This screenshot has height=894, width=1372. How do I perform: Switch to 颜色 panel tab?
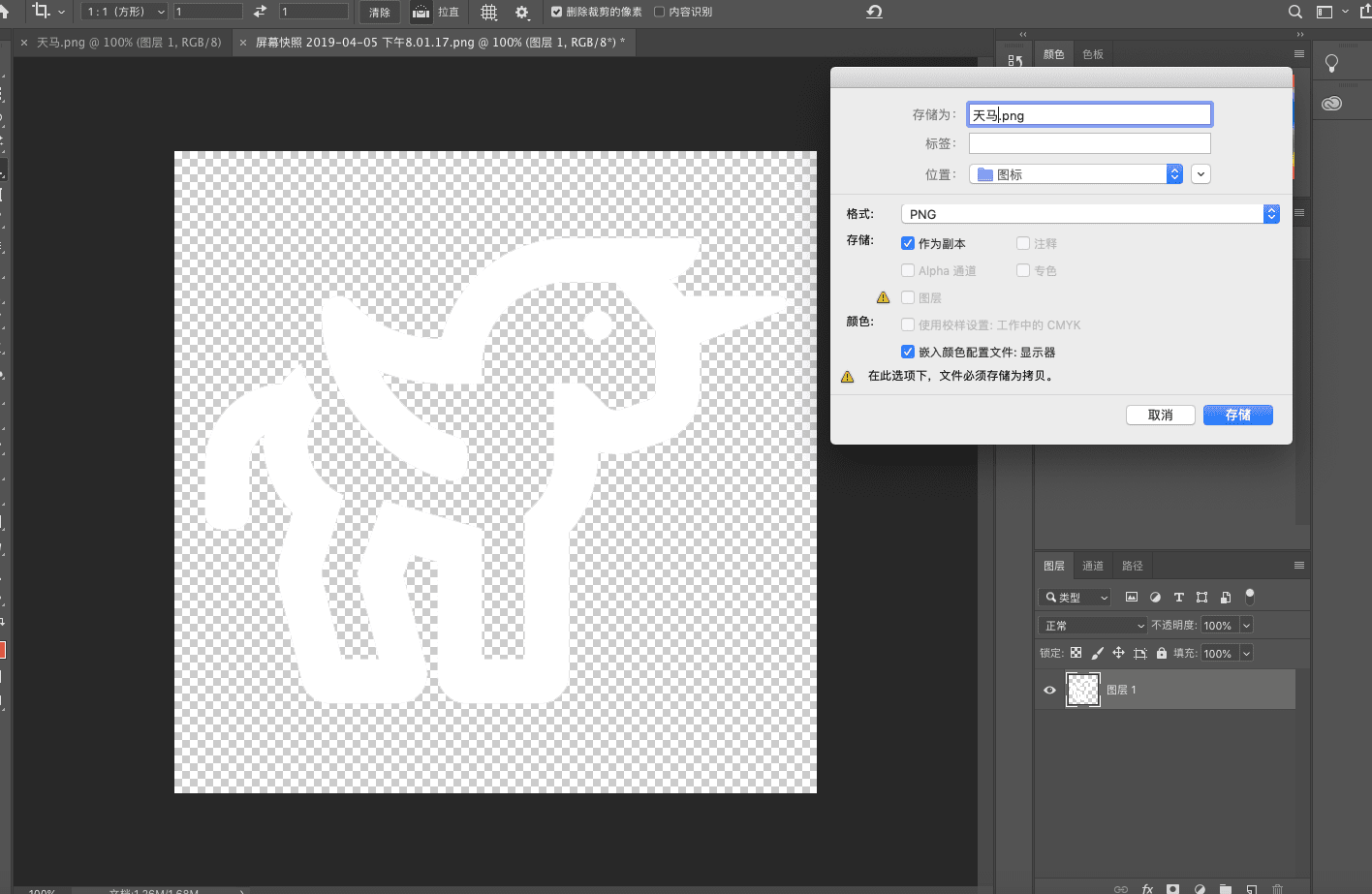(x=1054, y=54)
